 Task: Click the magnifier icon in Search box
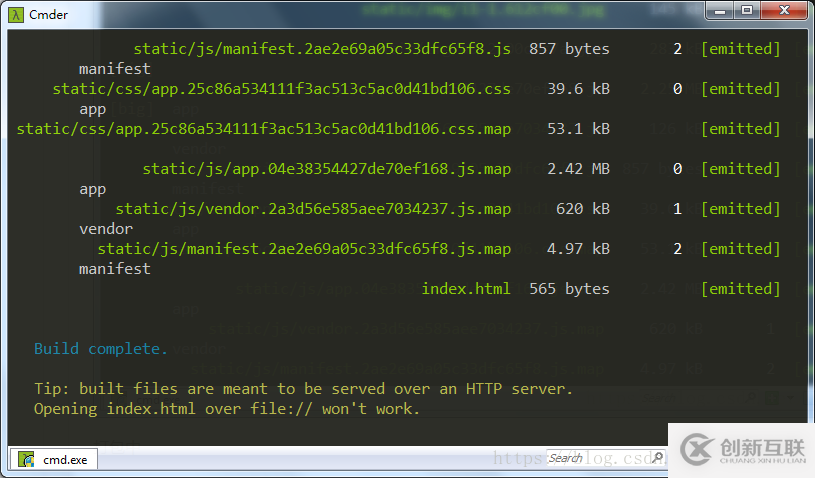(x=657, y=458)
